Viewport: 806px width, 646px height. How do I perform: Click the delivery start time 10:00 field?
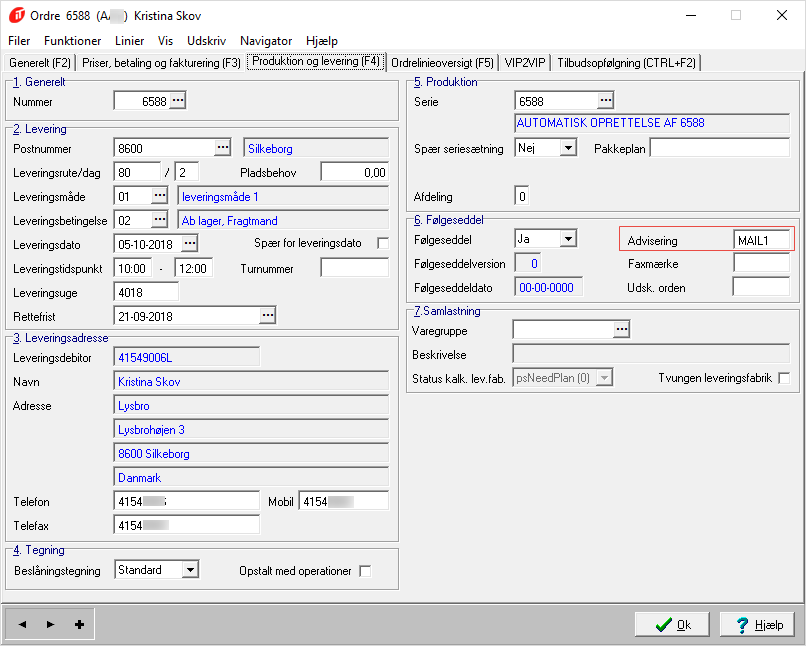coord(133,268)
